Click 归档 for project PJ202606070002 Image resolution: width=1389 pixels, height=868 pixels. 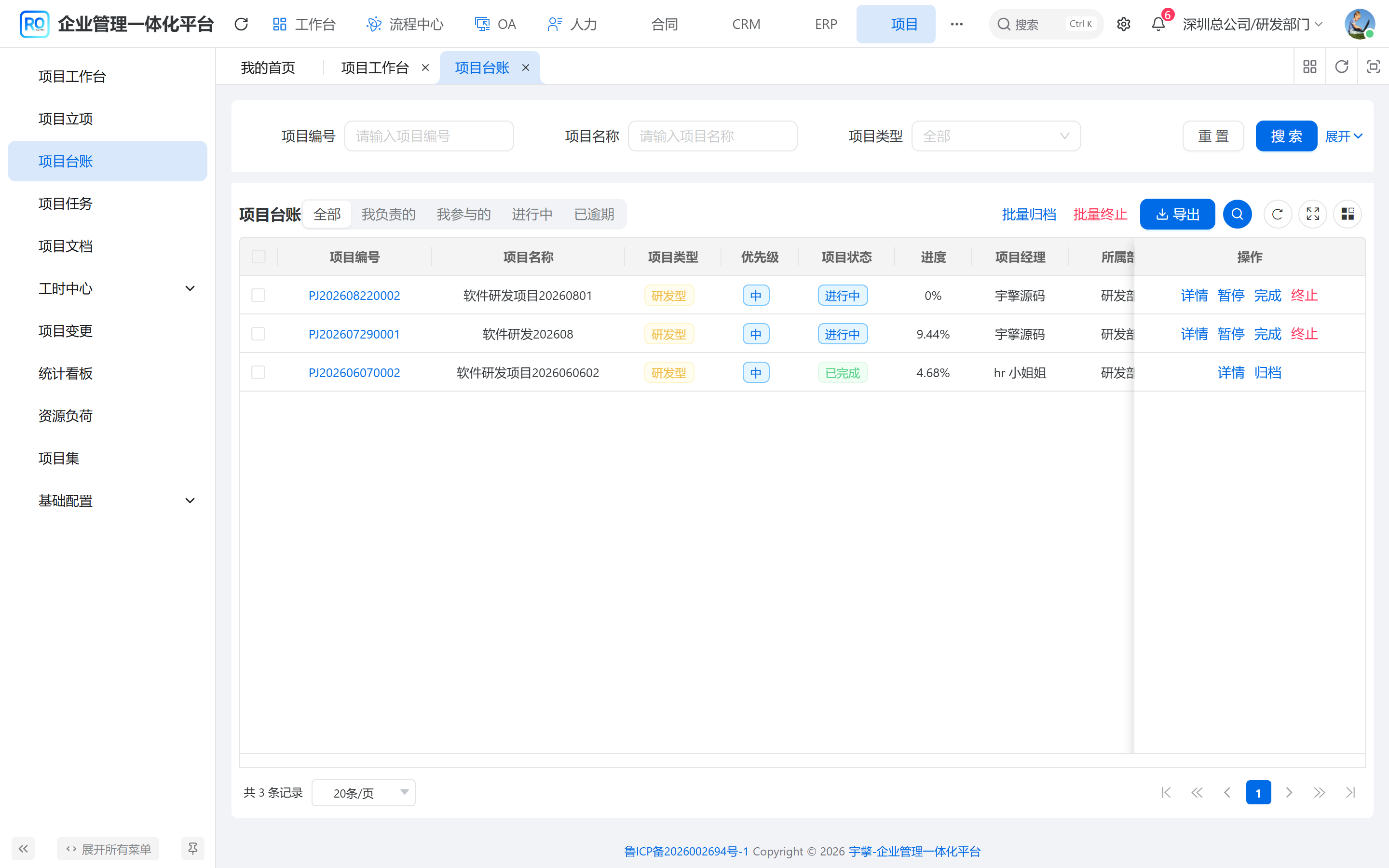(1267, 373)
